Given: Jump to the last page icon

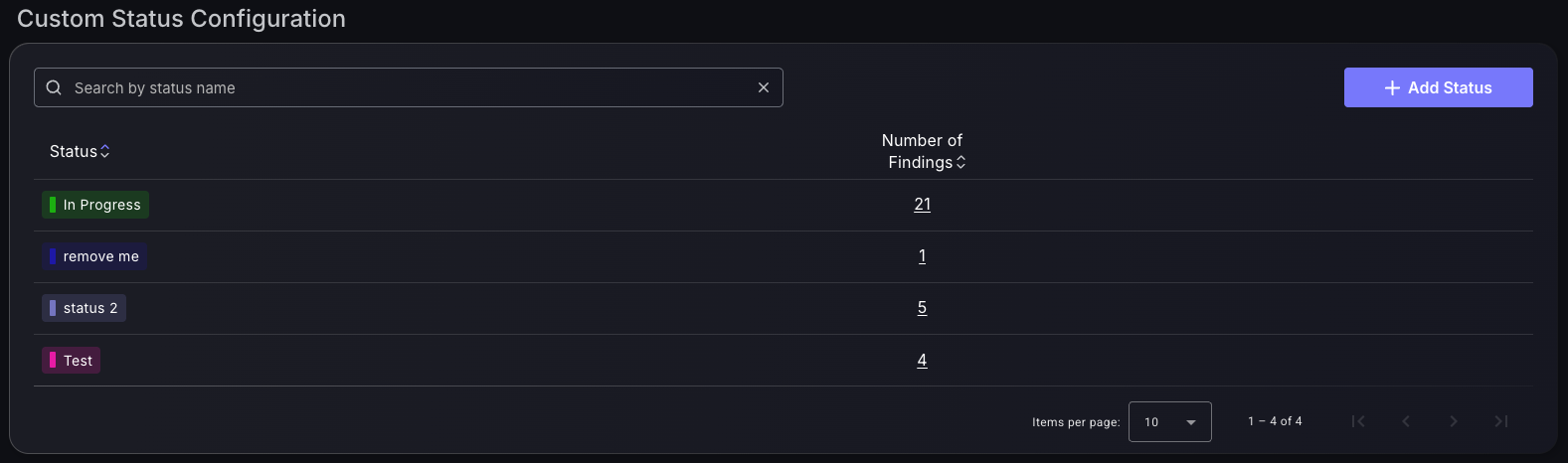Looking at the screenshot, I should pos(1501,421).
